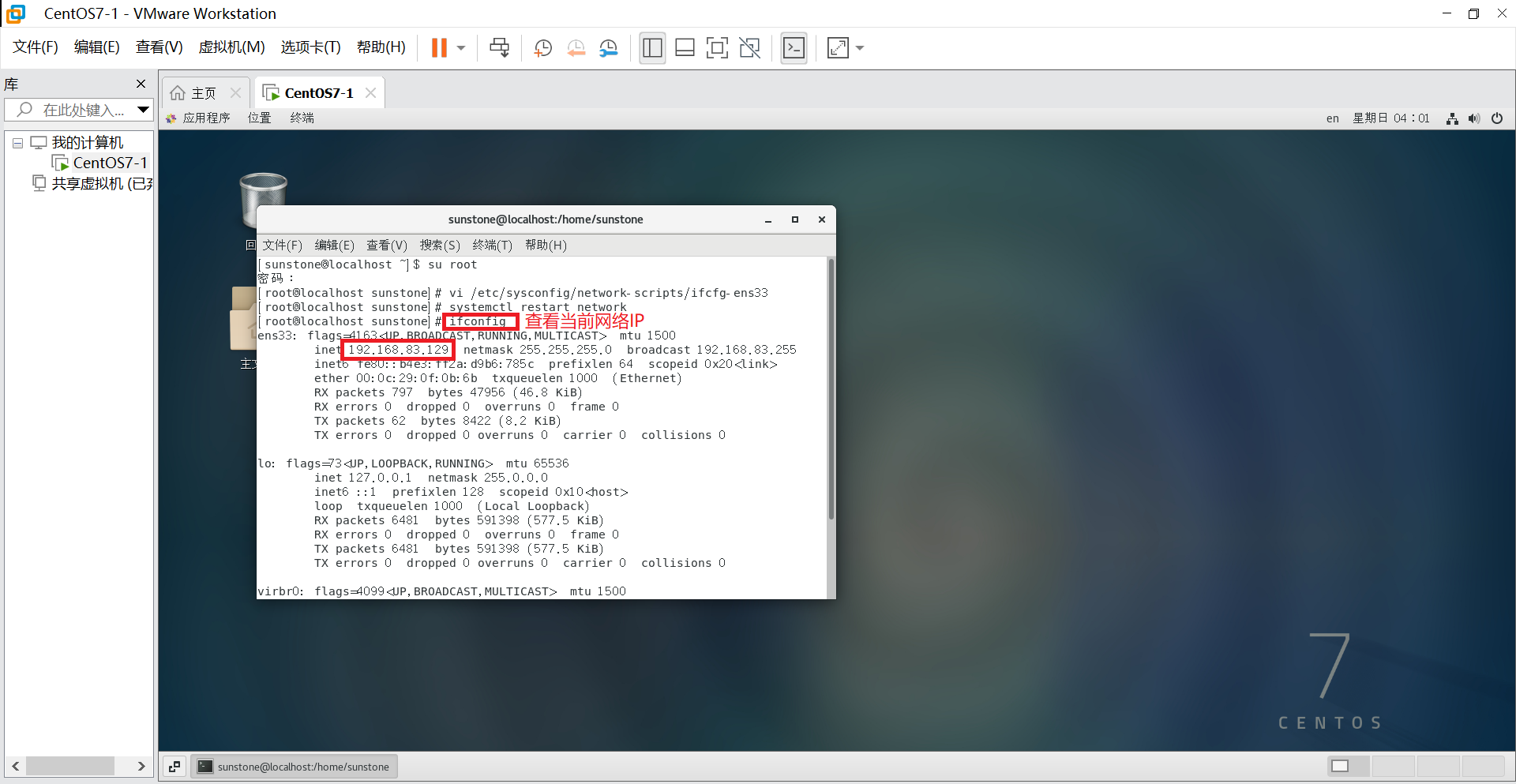Open the suspend button dropdown arrow
Viewport: 1516px width, 784px height.
click(x=461, y=47)
